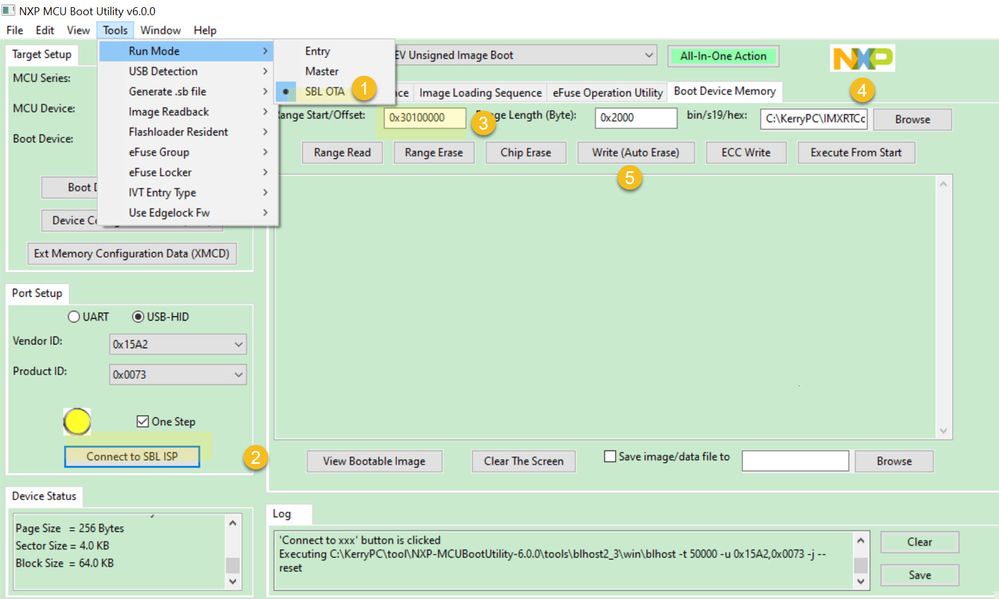Click the Range Start/Offset input field

425,117
